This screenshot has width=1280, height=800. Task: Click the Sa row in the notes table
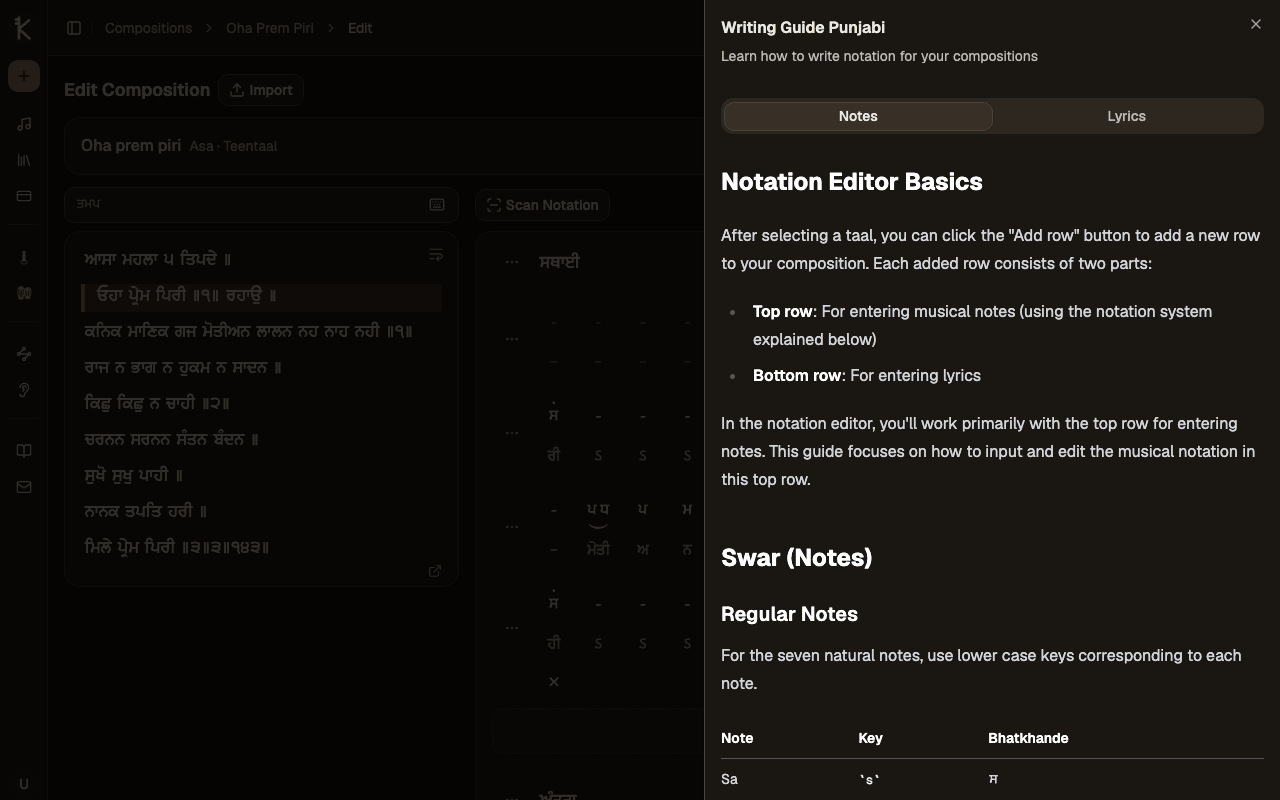click(x=992, y=779)
